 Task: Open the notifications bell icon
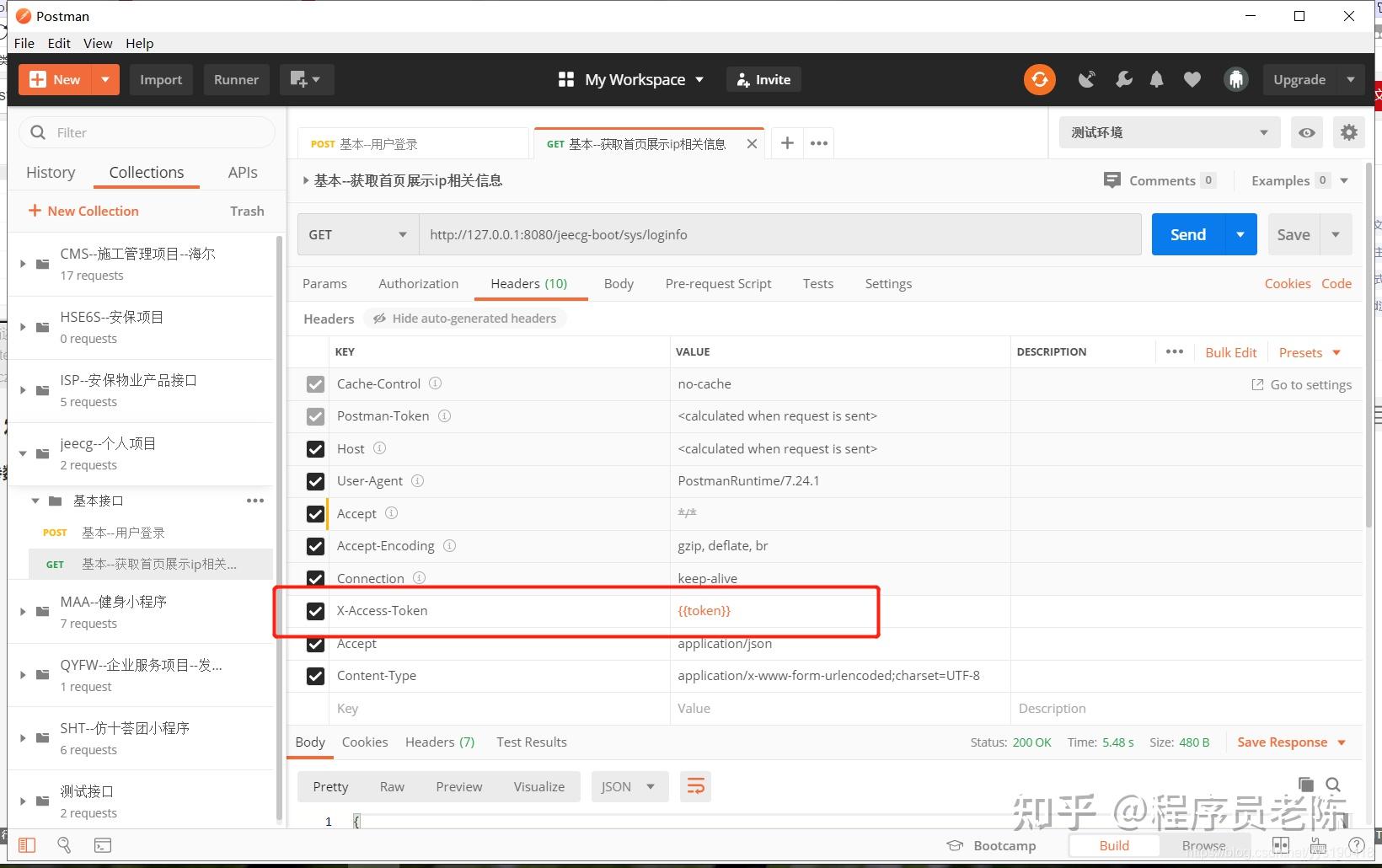pyautogui.click(x=1157, y=79)
